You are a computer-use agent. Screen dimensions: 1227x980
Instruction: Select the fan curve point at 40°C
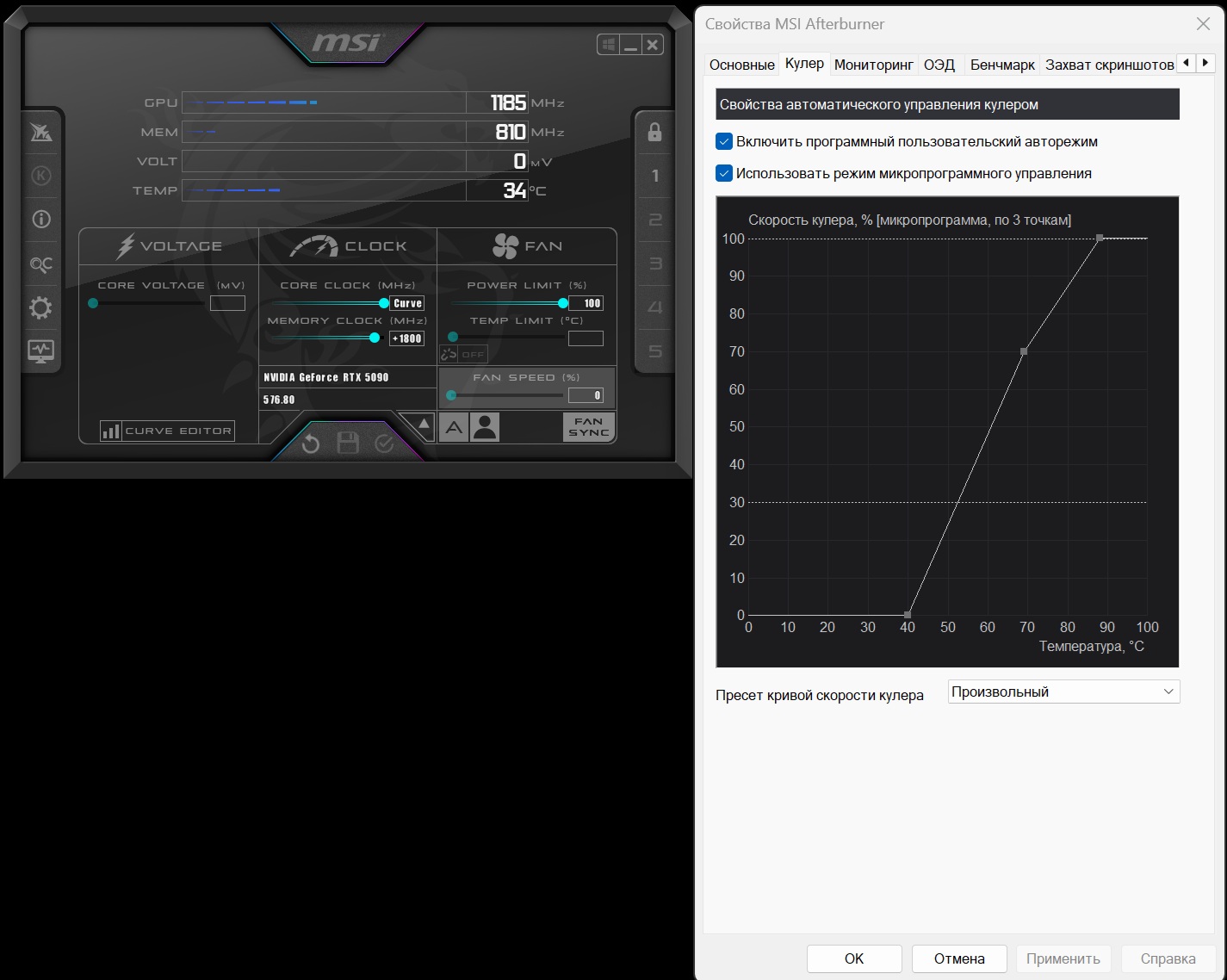(908, 615)
